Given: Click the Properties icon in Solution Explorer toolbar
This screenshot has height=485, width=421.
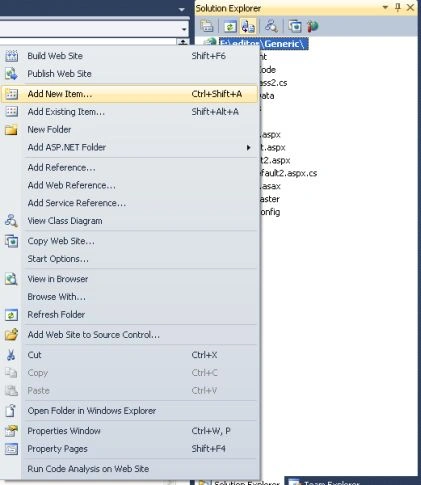Looking at the screenshot, I should (207, 26).
